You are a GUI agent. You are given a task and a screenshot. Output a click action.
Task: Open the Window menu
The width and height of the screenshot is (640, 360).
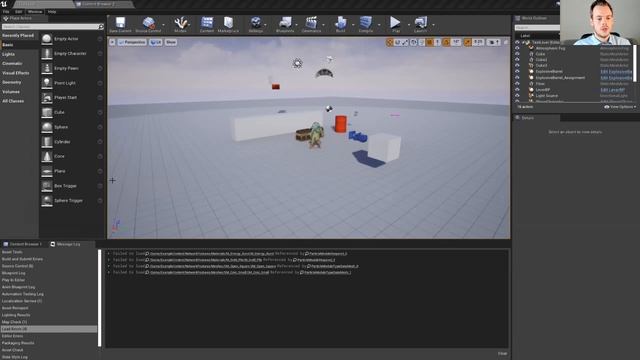point(35,12)
